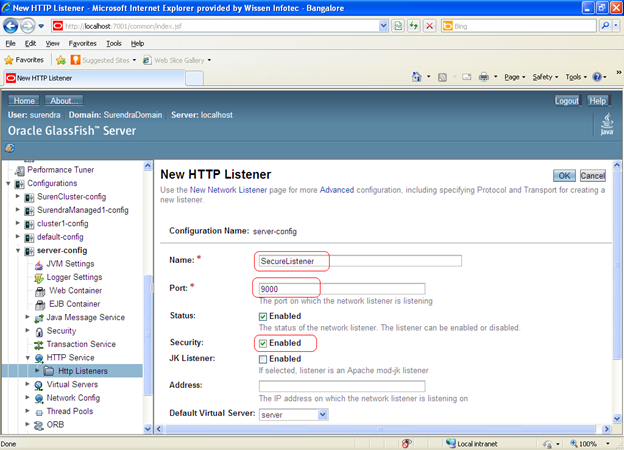Click the Thread Pools icon
The height and width of the screenshot is (450, 624).
click(x=39, y=412)
